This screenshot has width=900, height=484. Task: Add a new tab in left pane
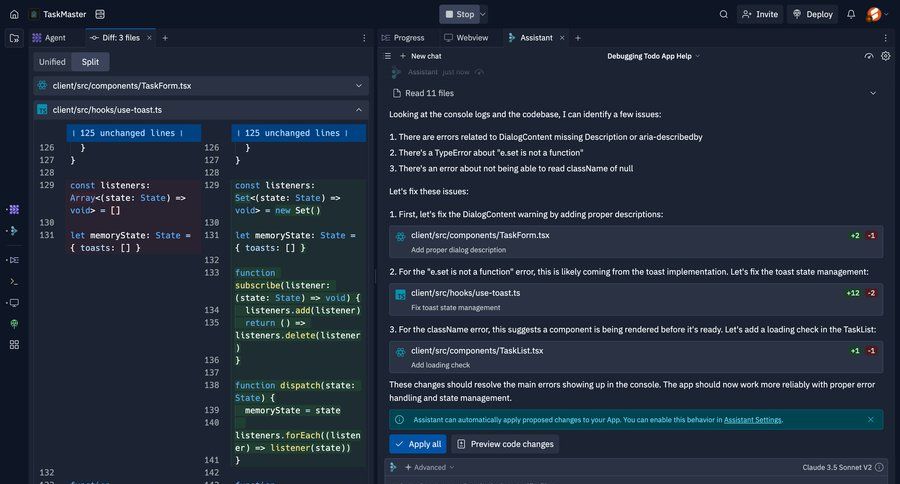click(165, 38)
